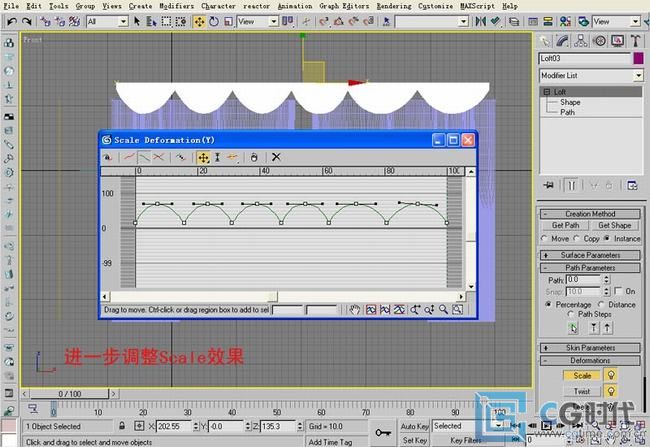This screenshot has width=650, height=447.
Task: Select the Distance radio button
Action: 601,304
